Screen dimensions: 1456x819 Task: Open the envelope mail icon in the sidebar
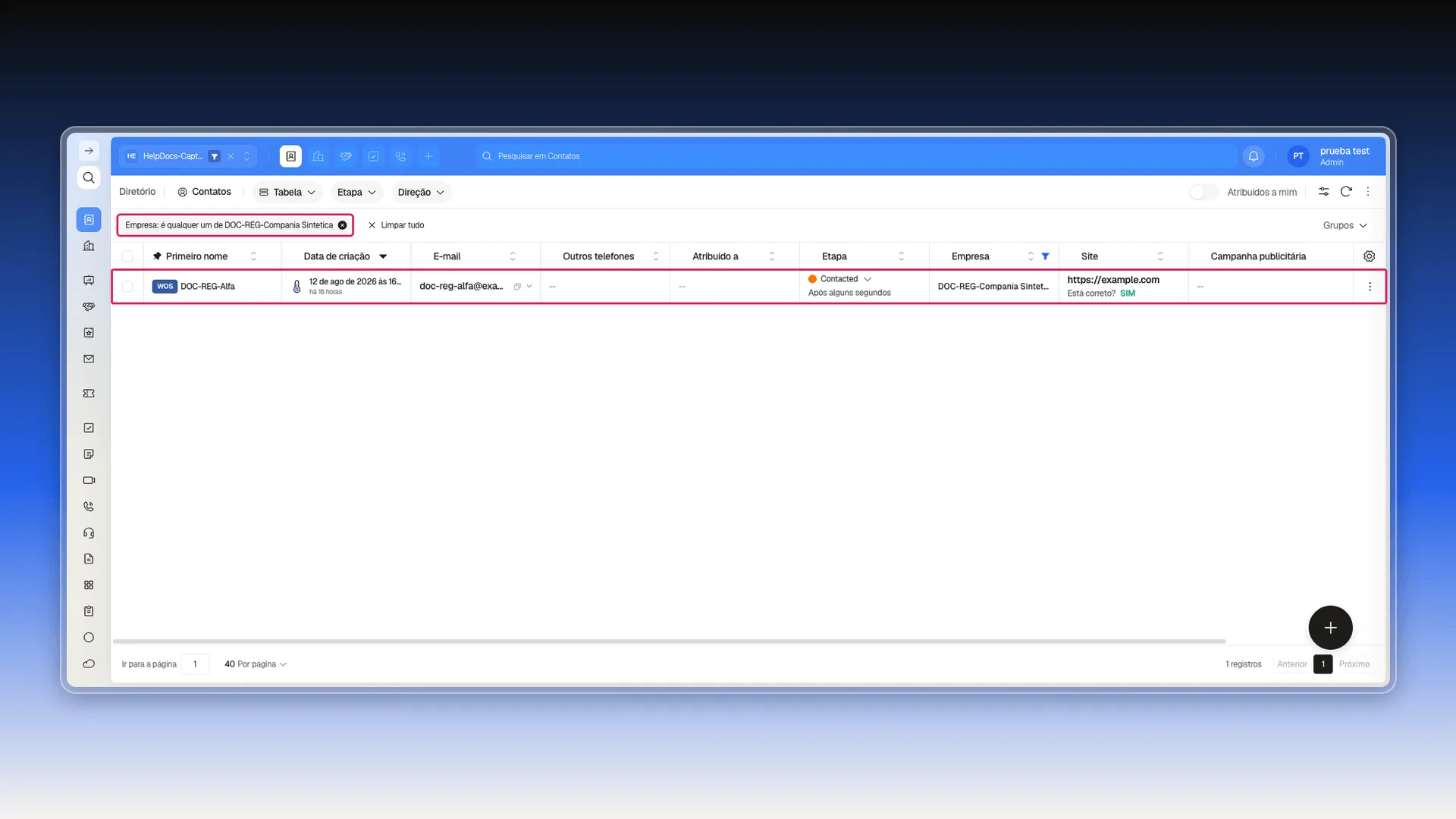click(89, 359)
